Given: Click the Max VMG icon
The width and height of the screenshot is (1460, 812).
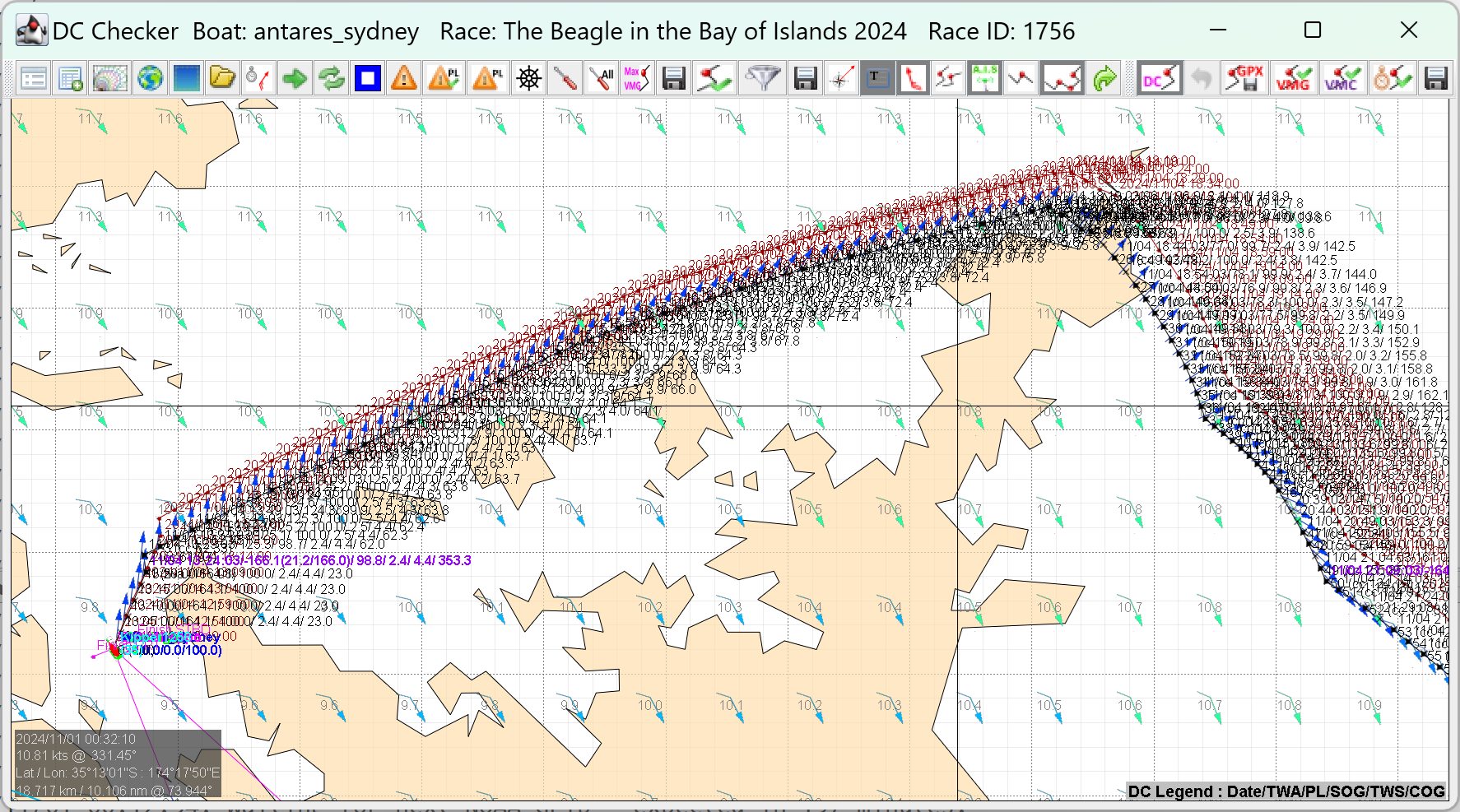Looking at the screenshot, I should point(637,79).
